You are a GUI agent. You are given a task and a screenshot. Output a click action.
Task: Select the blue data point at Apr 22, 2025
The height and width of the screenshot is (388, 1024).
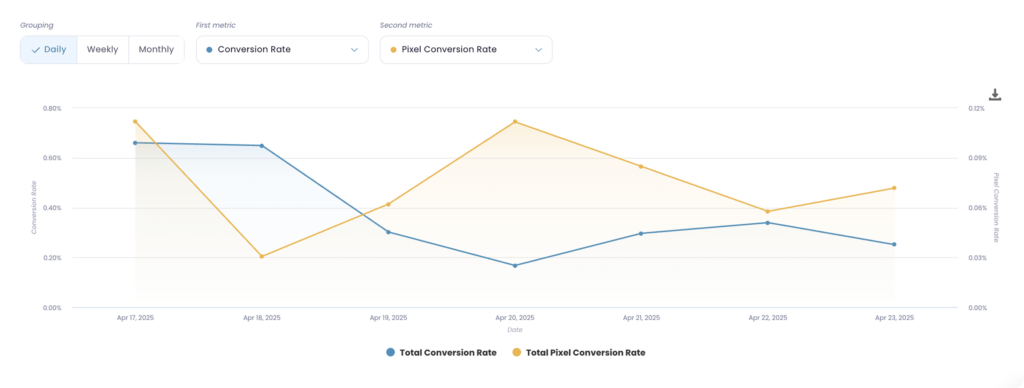click(x=767, y=223)
